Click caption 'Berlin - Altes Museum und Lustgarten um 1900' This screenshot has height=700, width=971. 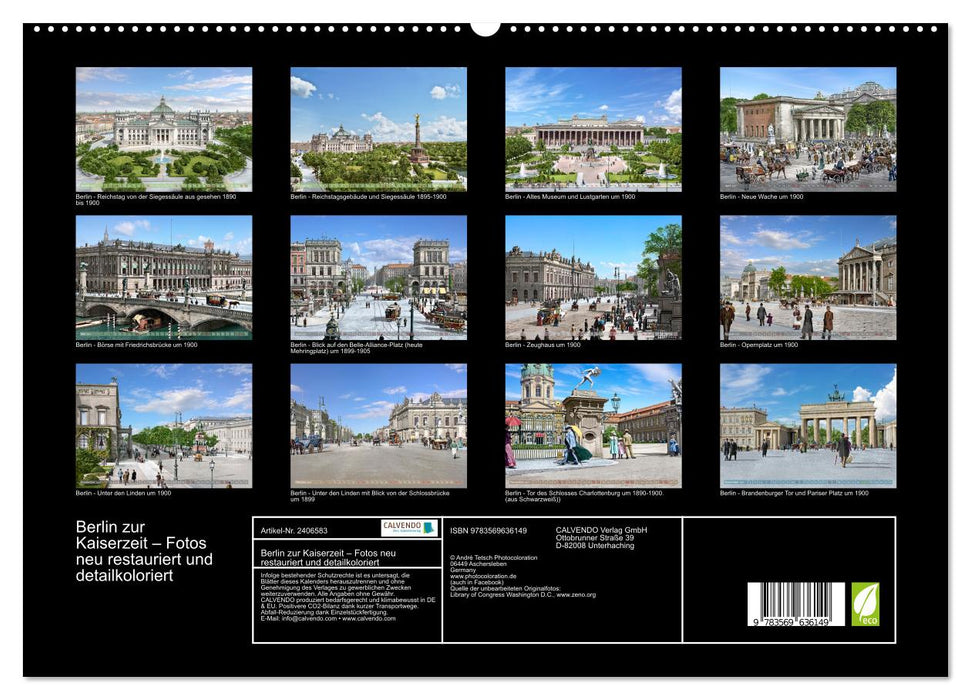pyautogui.click(x=570, y=196)
